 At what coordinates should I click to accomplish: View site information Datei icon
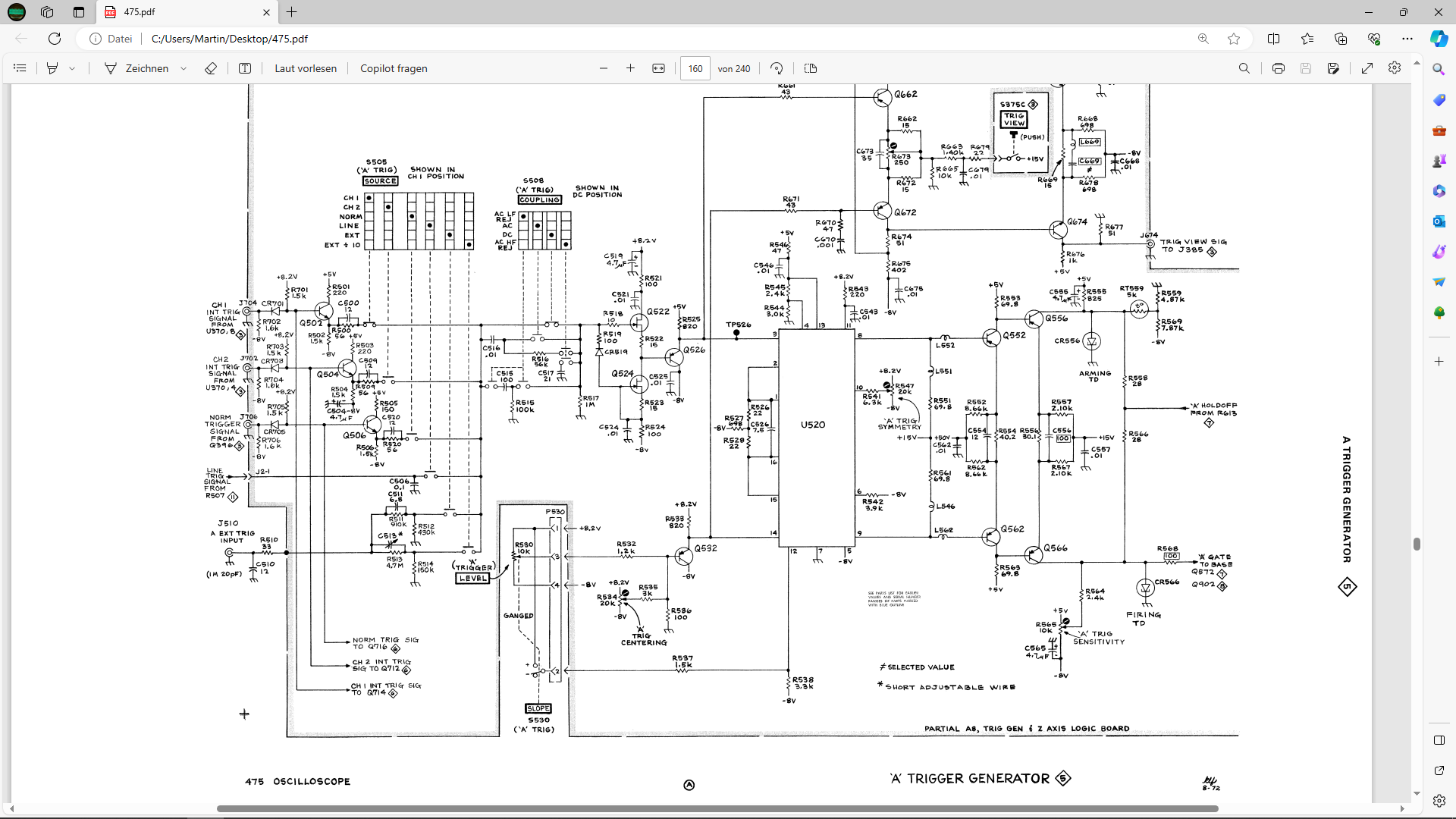pos(111,39)
